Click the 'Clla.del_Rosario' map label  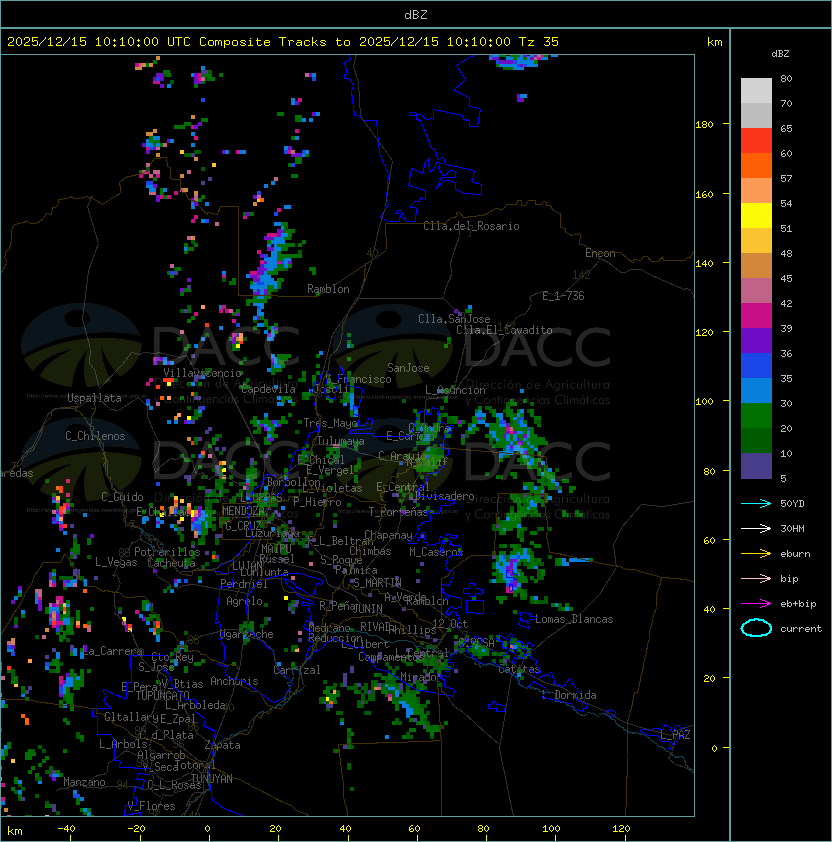tap(471, 226)
